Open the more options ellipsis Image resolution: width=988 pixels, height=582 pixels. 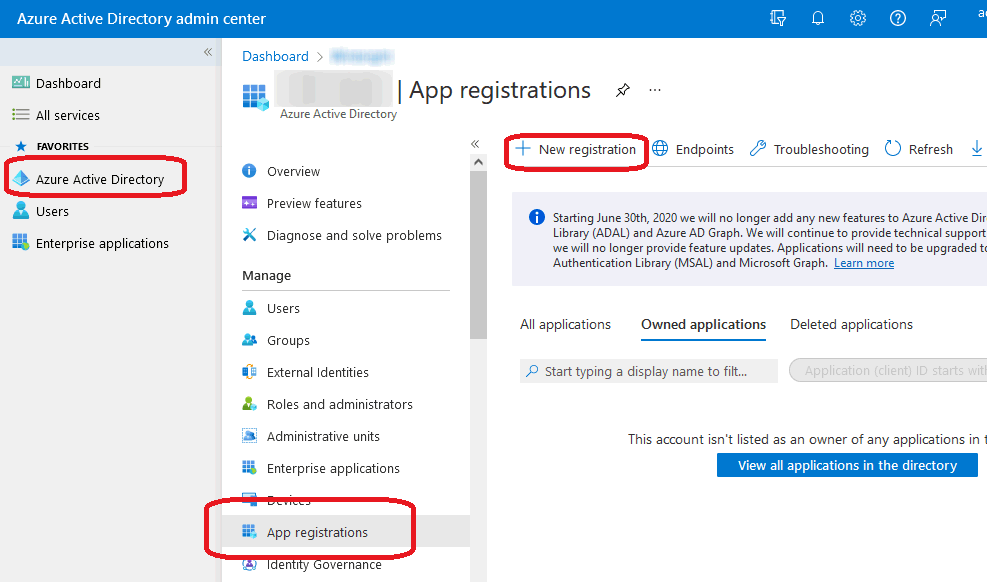655,90
